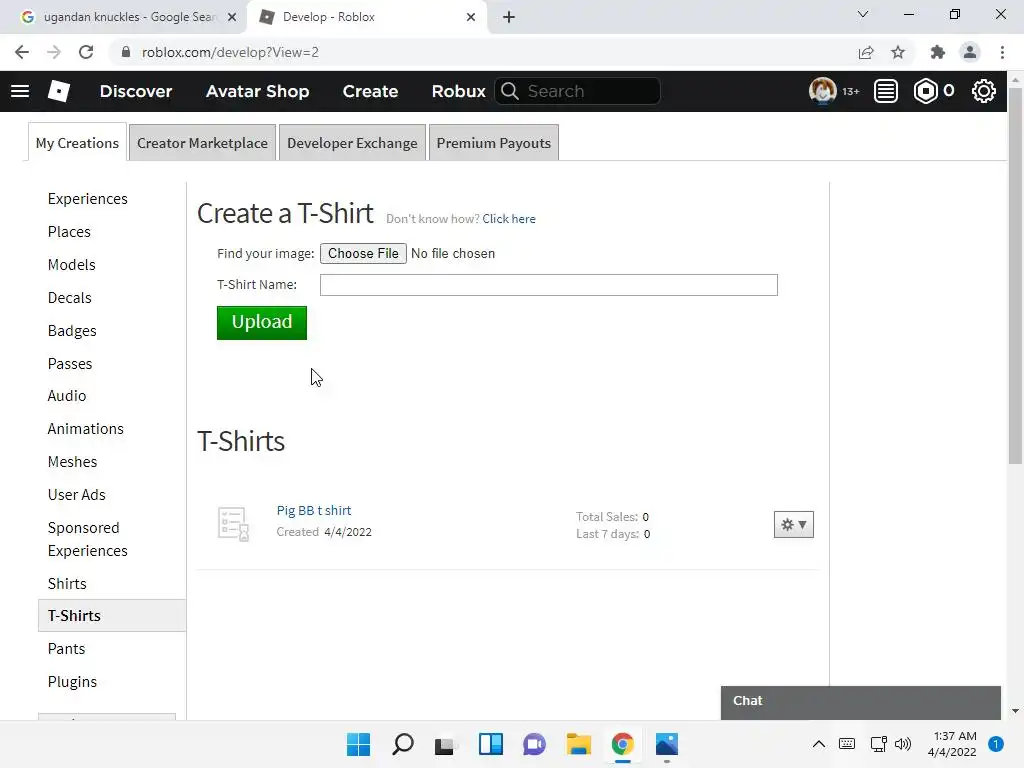Click the site lock icon
1024x768 pixels.
point(126,52)
